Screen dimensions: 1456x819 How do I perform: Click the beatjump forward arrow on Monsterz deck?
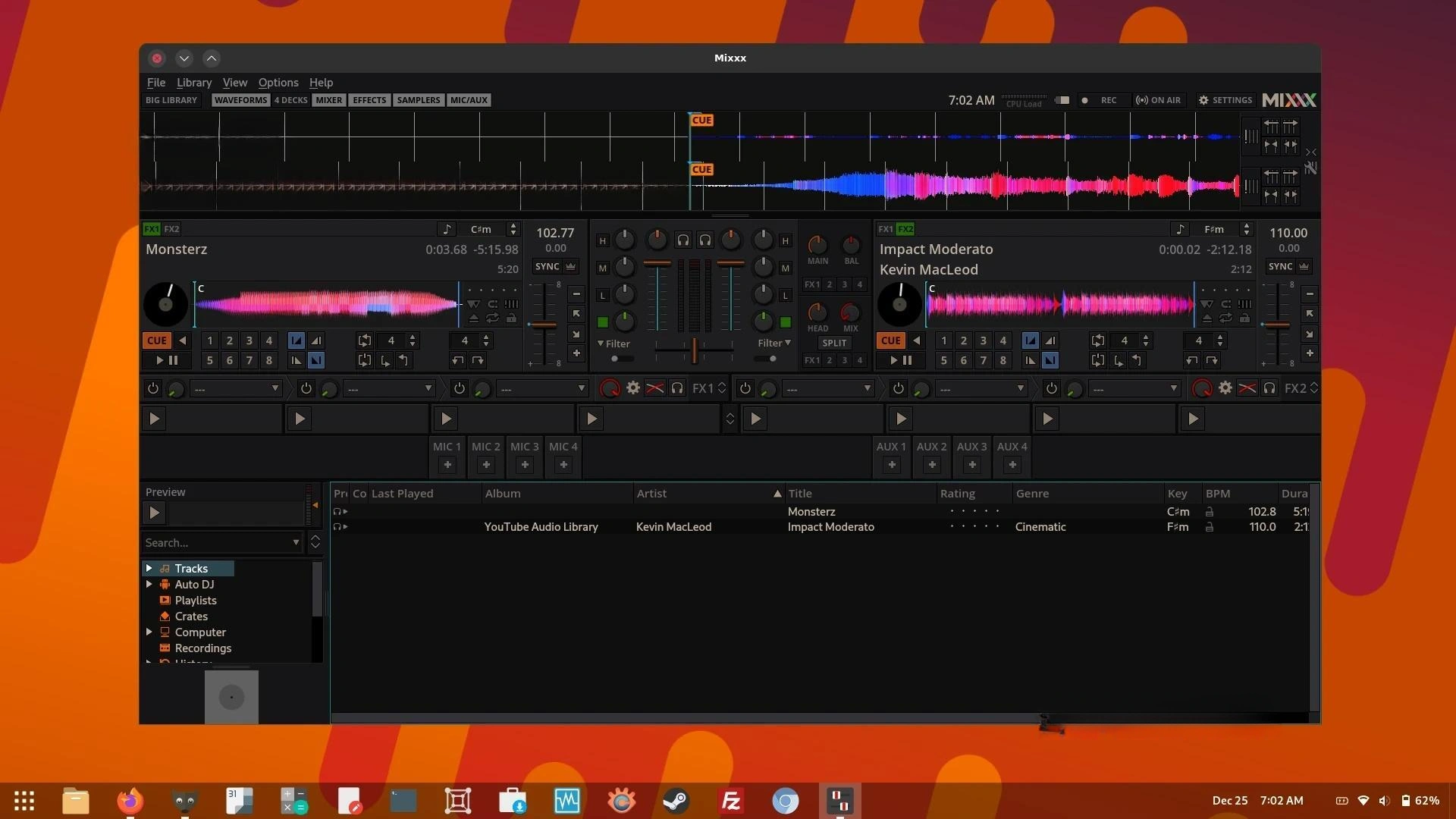click(x=478, y=360)
